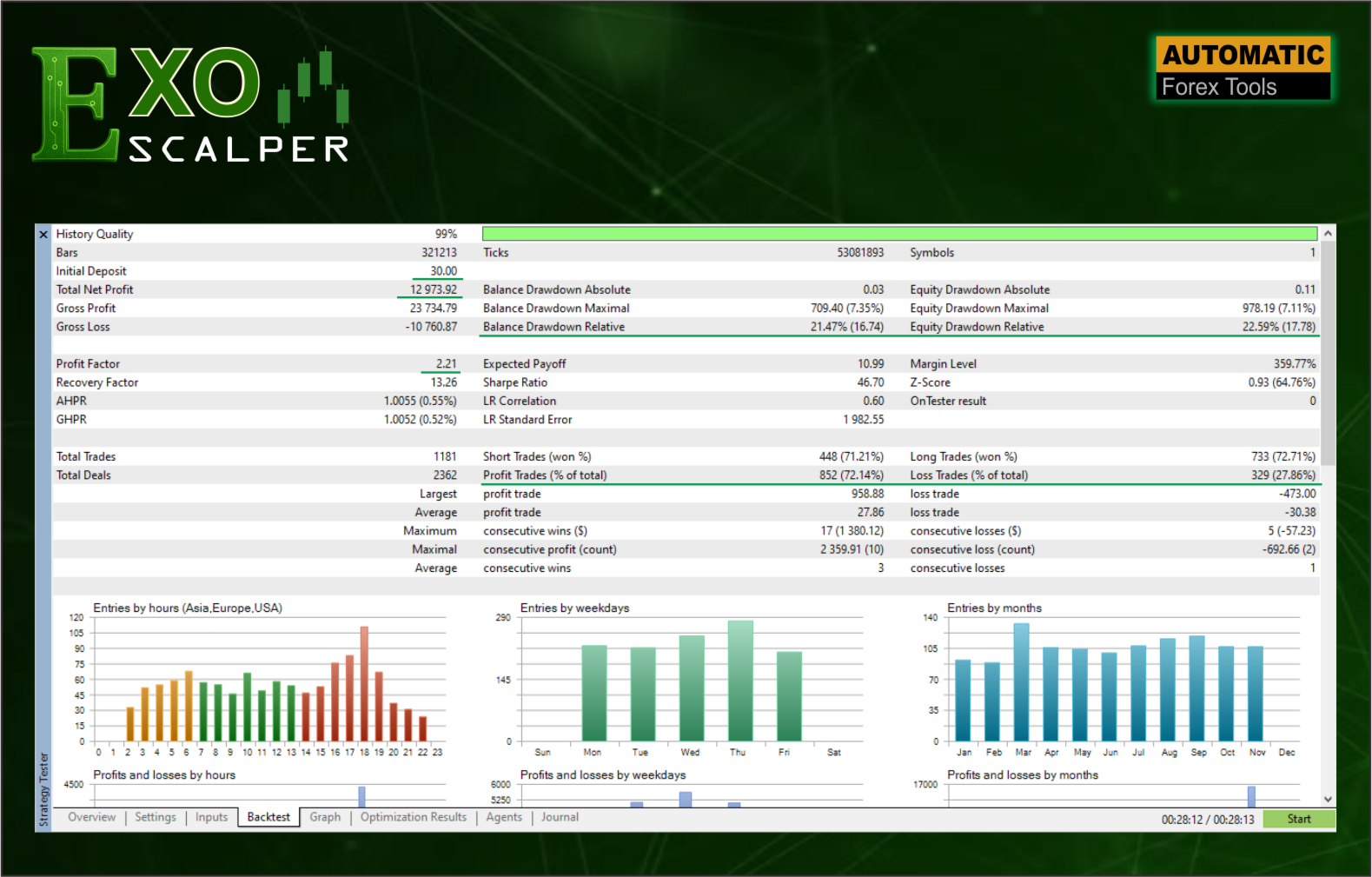Click the GHPR value 1.0052 (0.52%)

pos(421,420)
